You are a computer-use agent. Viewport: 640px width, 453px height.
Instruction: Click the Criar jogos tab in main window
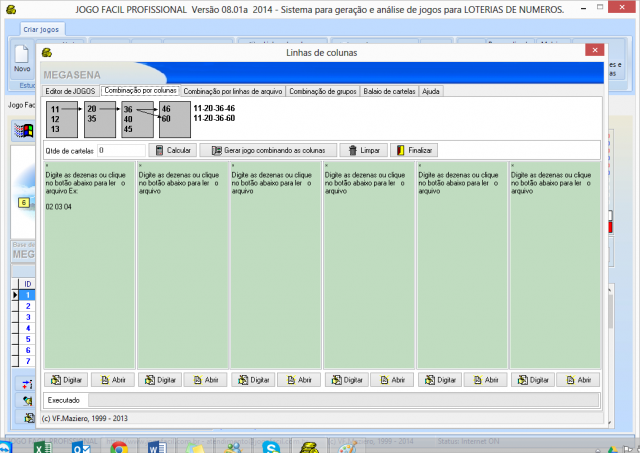[41, 30]
